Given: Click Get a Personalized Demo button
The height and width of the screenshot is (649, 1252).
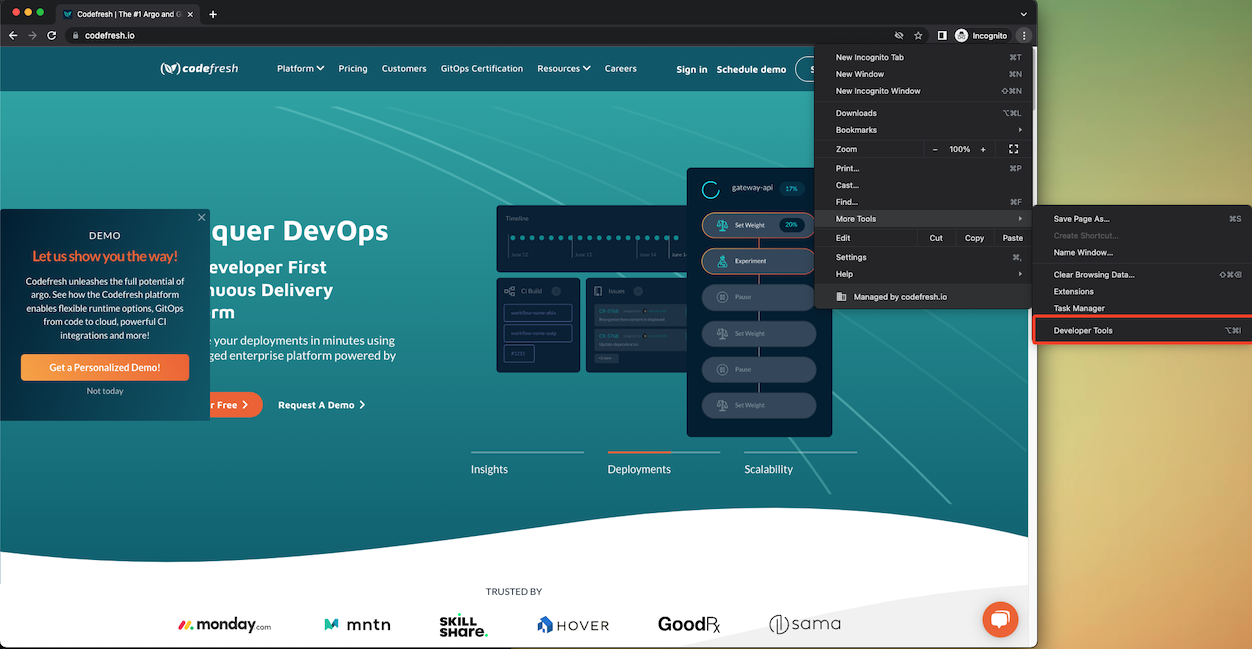Looking at the screenshot, I should (105, 367).
